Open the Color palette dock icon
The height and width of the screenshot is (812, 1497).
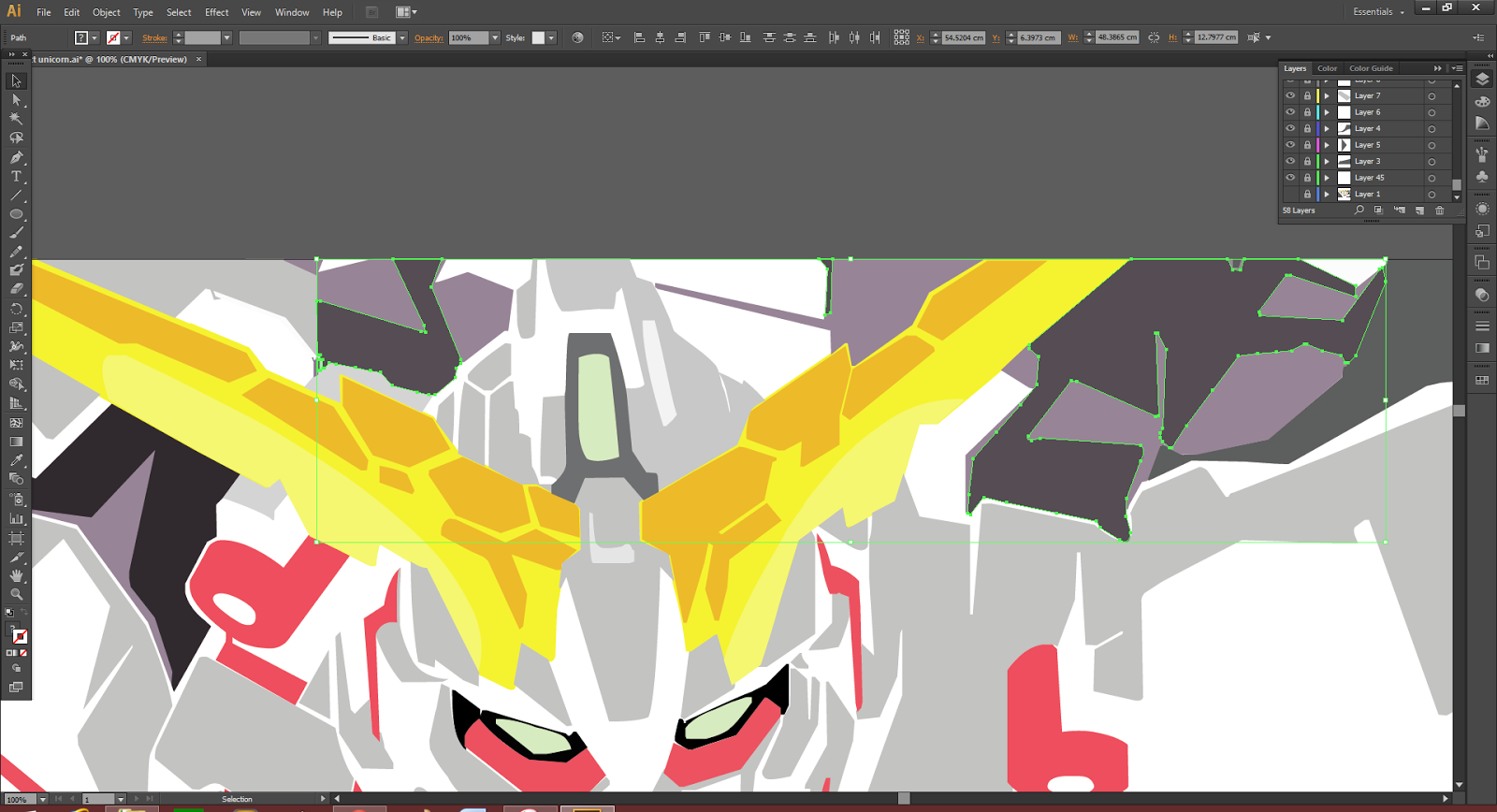[1482, 101]
